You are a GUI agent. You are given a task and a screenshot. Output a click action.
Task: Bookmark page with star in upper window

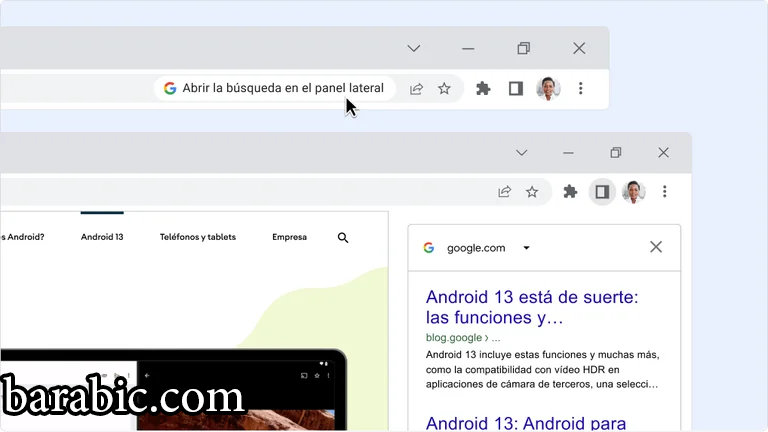[x=444, y=88]
